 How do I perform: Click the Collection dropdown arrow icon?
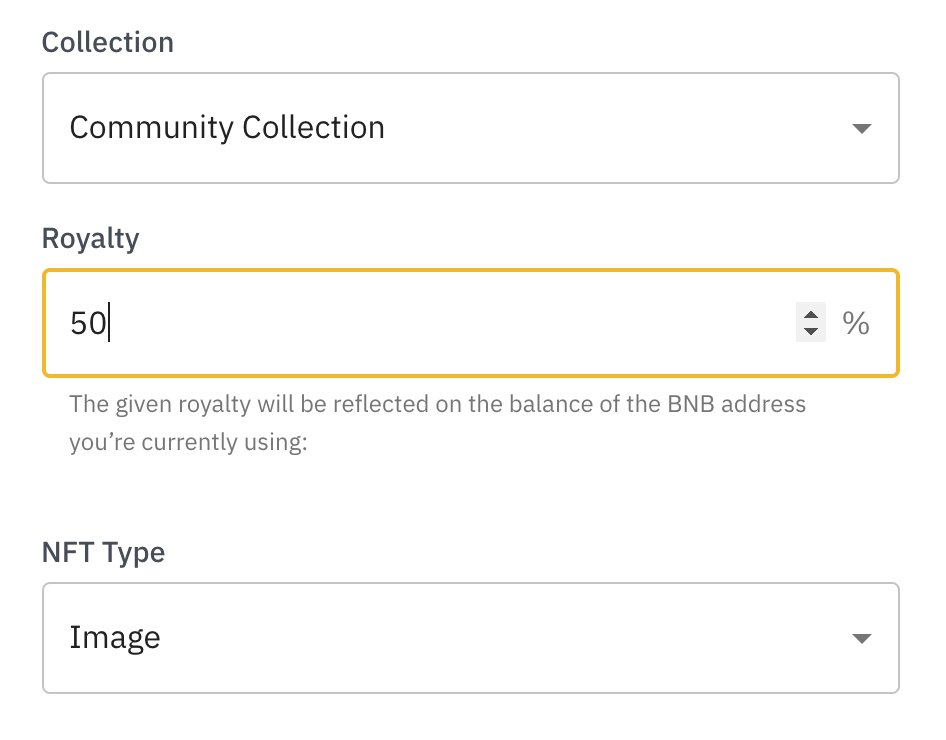(x=862, y=128)
